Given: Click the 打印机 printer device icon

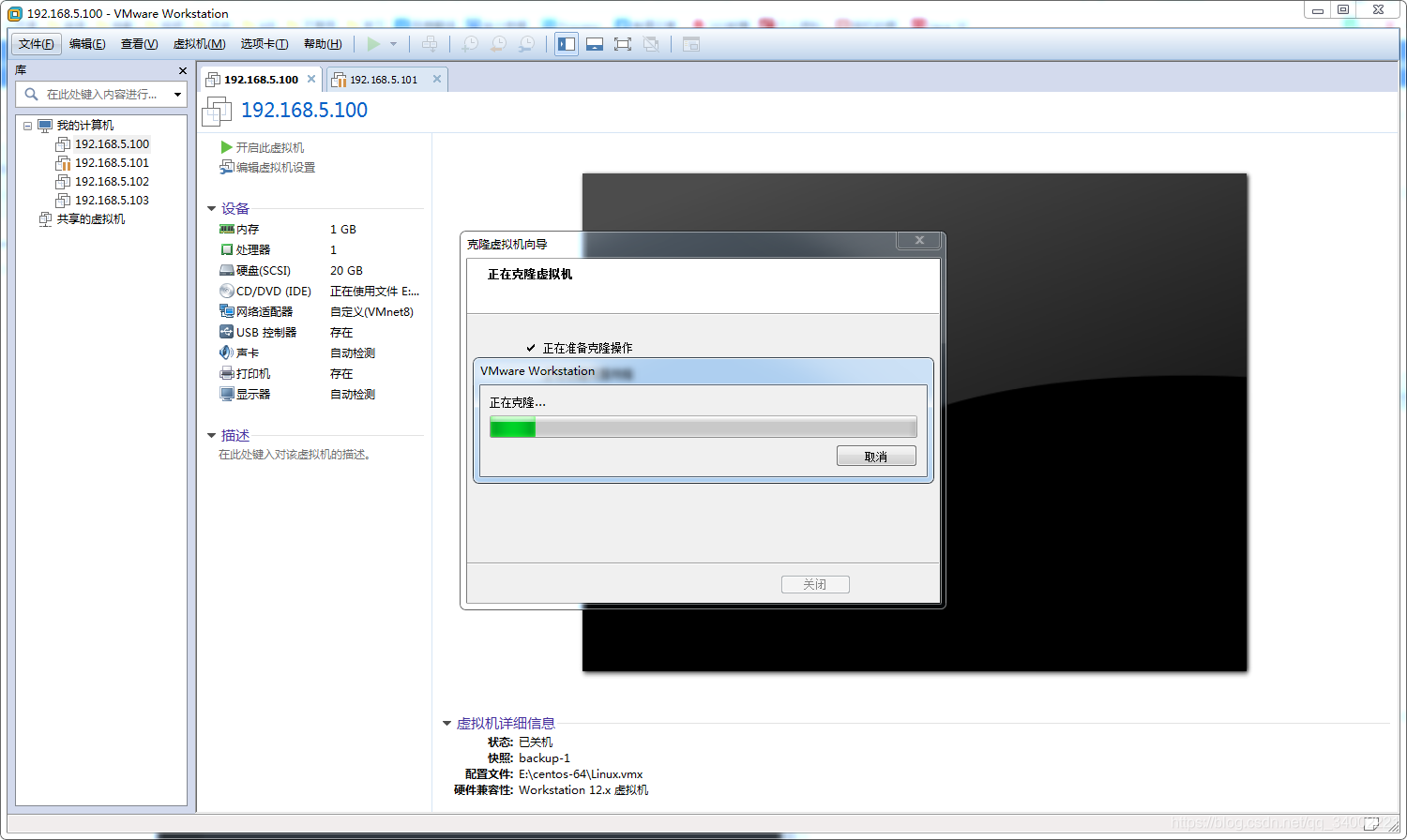Looking at the screenshot, I should [226, 373].
